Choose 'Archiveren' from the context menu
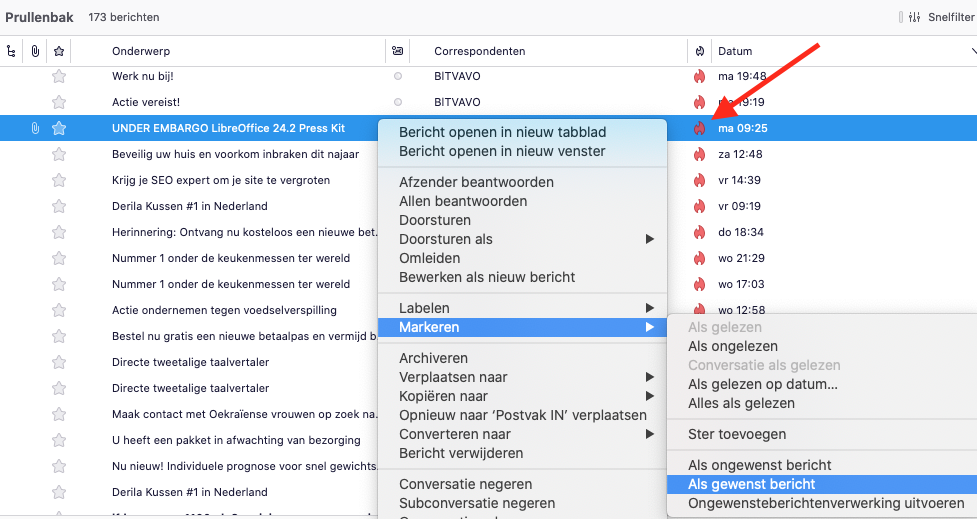 click(x=433, y=358)
